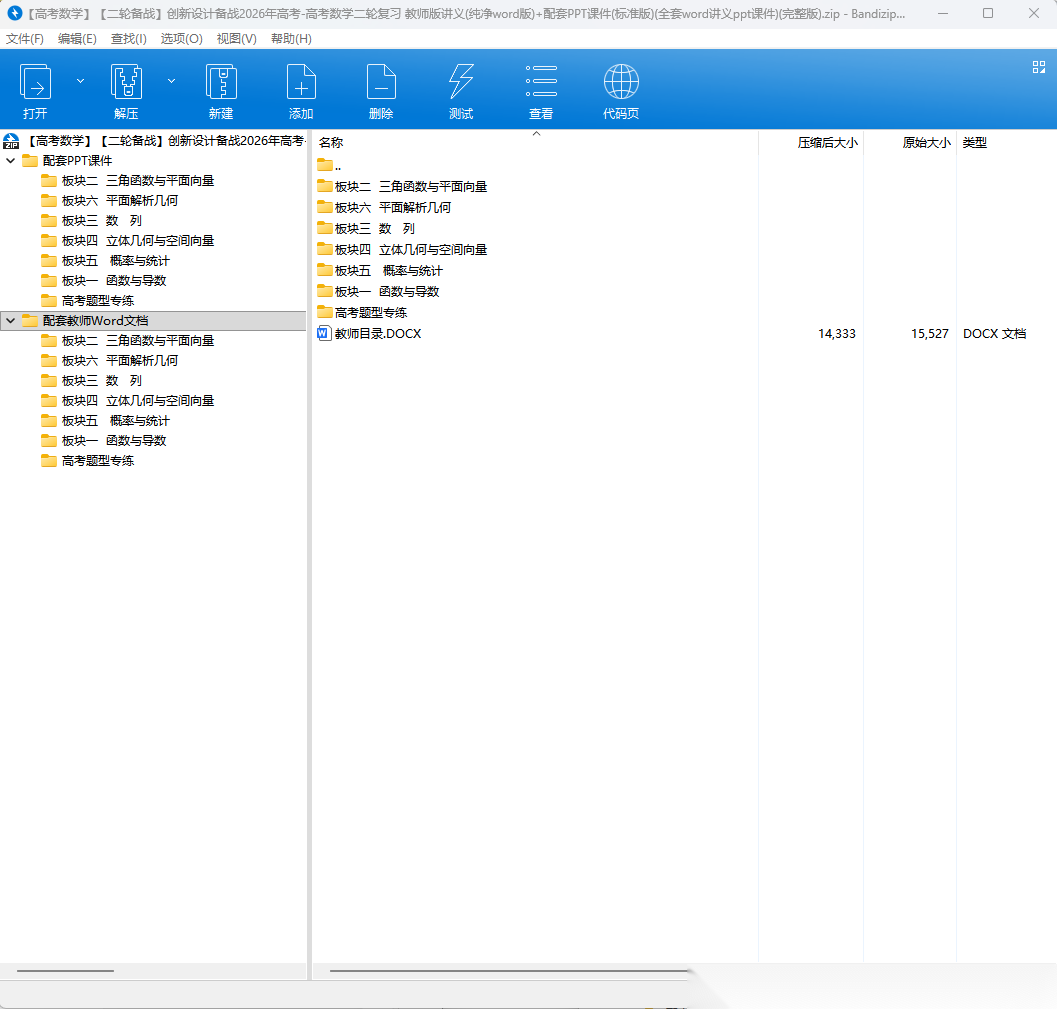Click the Test (测试) archive icon

461,82
